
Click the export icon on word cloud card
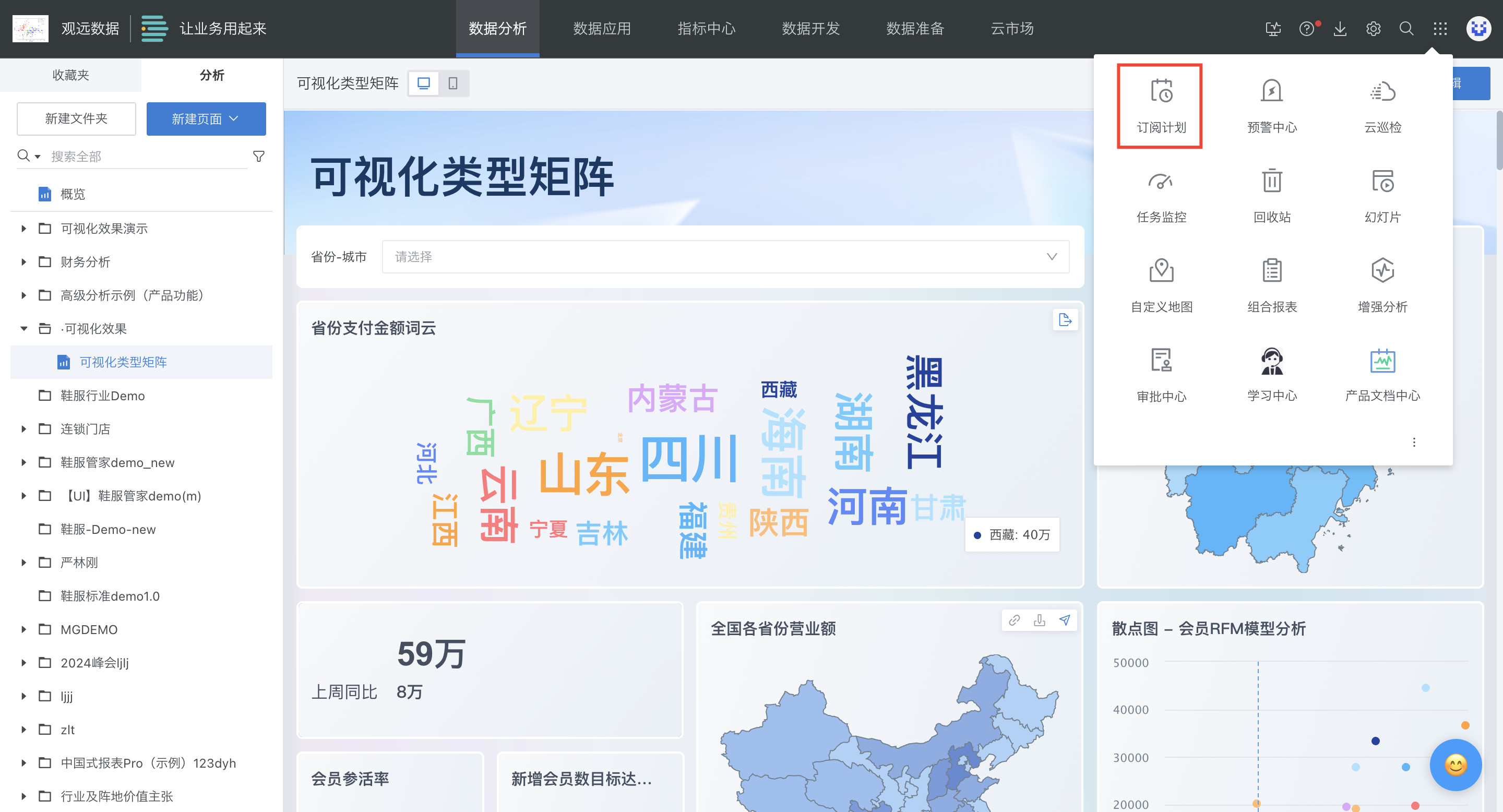pos(1065,320)
